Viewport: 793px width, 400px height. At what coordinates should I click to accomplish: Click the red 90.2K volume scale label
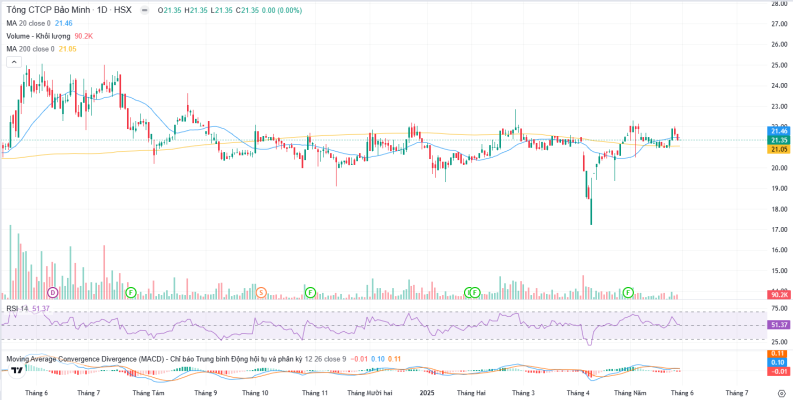coord(779,294)
